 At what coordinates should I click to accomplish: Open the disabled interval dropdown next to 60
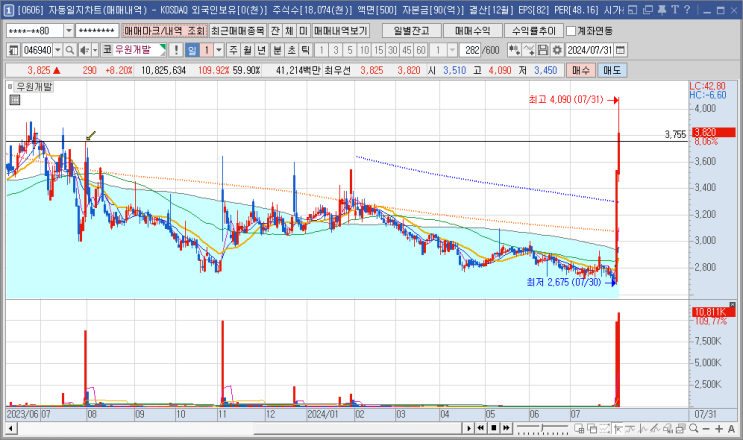(452, 50)
